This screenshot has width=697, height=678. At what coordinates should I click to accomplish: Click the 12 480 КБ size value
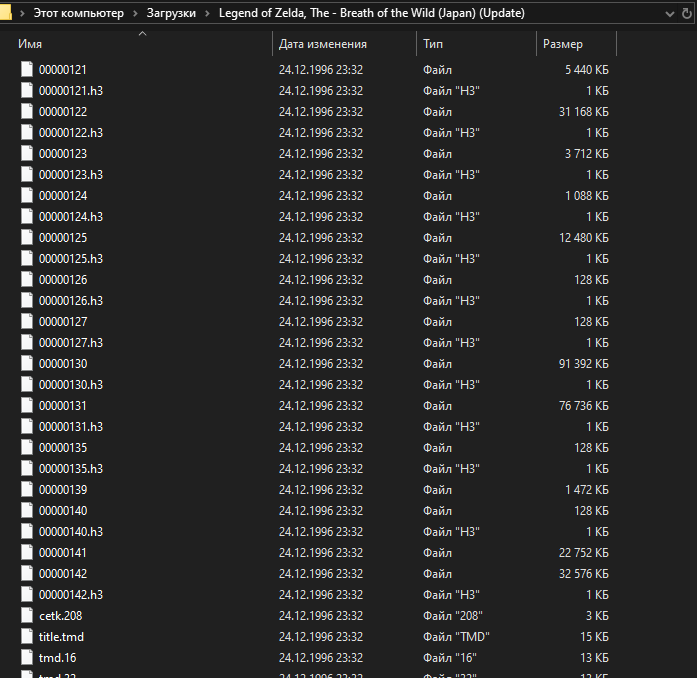[x=583, y=238]
